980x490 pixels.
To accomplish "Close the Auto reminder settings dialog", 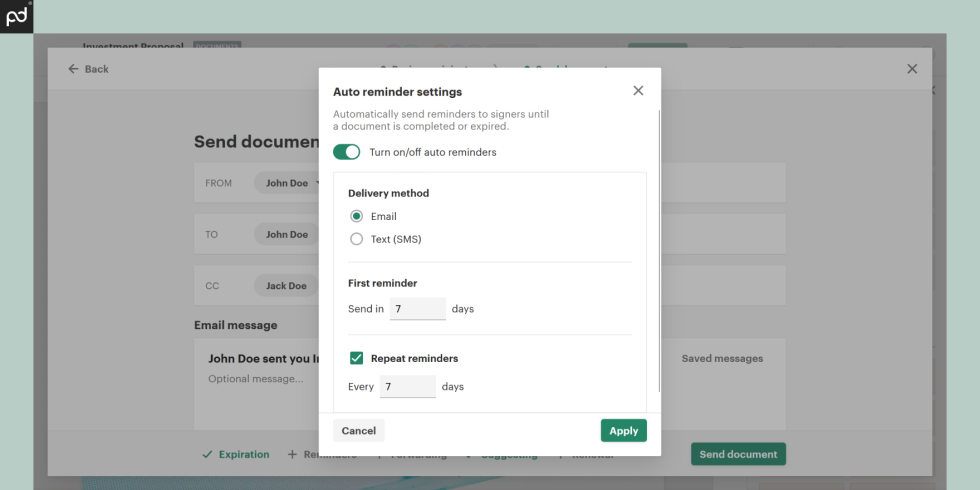I will (638, 91).
